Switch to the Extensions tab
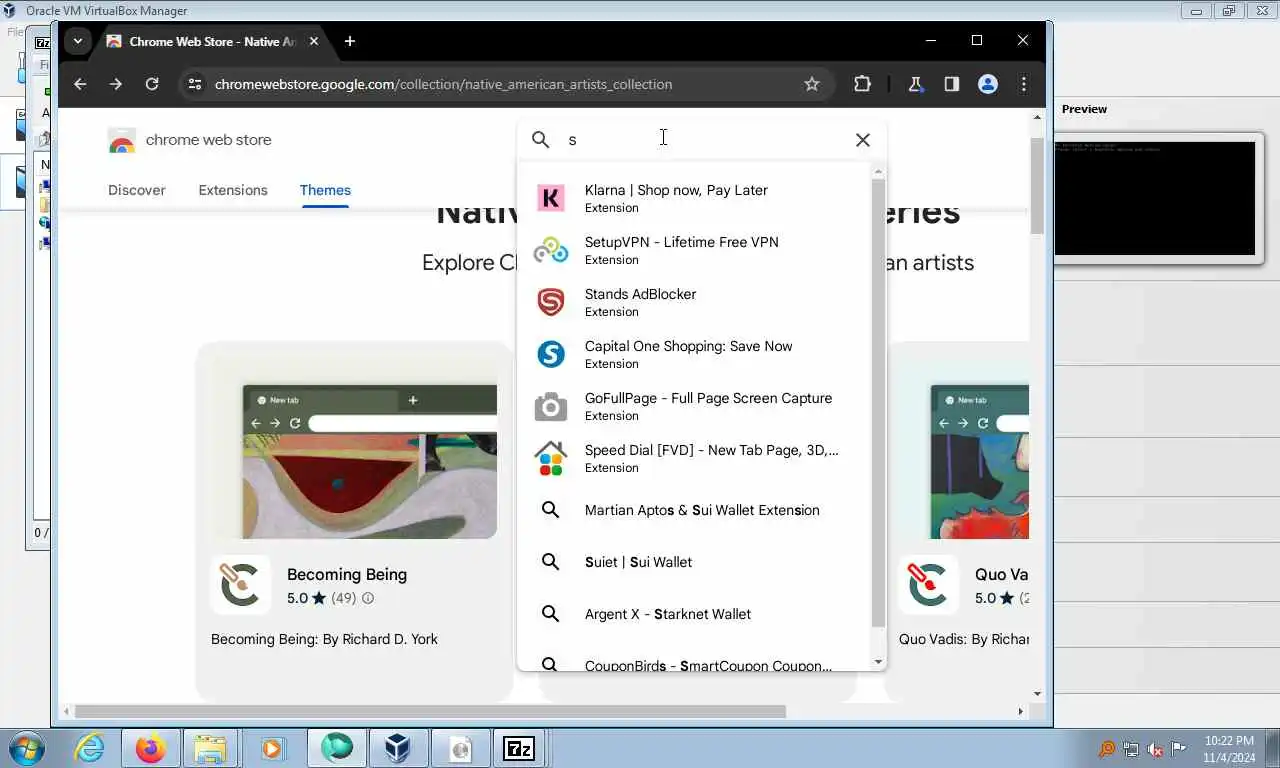 click(233, 190)
